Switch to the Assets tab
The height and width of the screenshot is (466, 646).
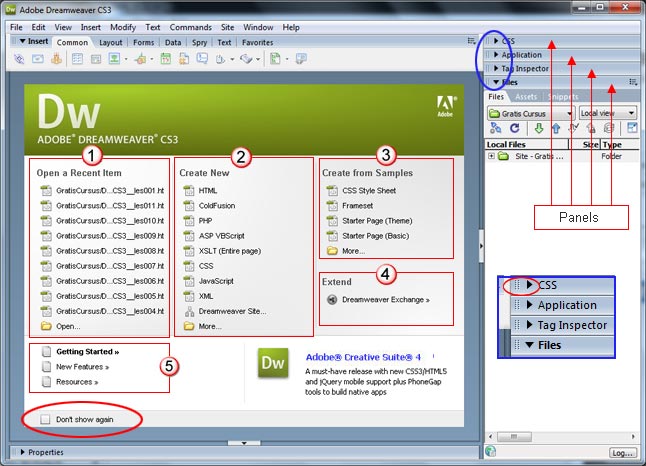click(x=526, y=97)
